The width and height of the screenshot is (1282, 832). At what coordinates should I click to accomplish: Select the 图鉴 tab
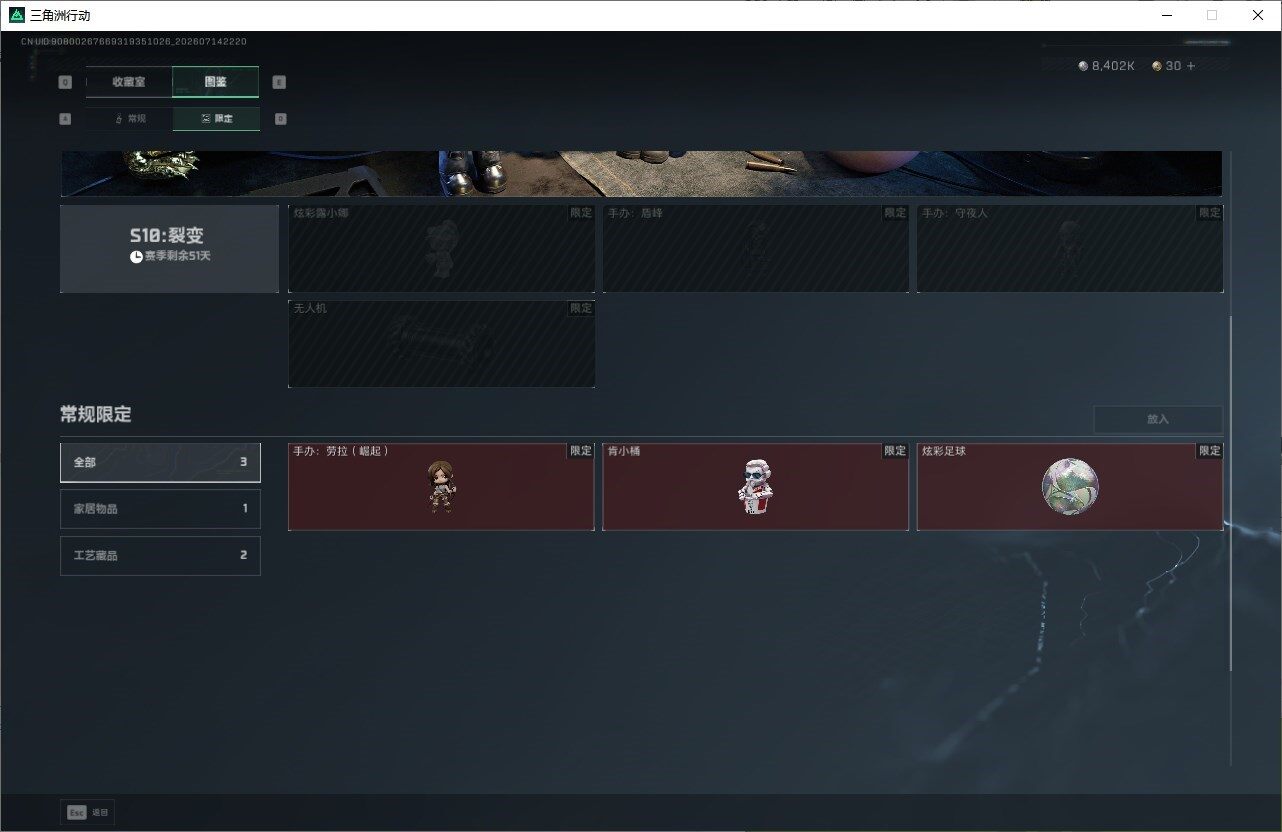[216, 82]
